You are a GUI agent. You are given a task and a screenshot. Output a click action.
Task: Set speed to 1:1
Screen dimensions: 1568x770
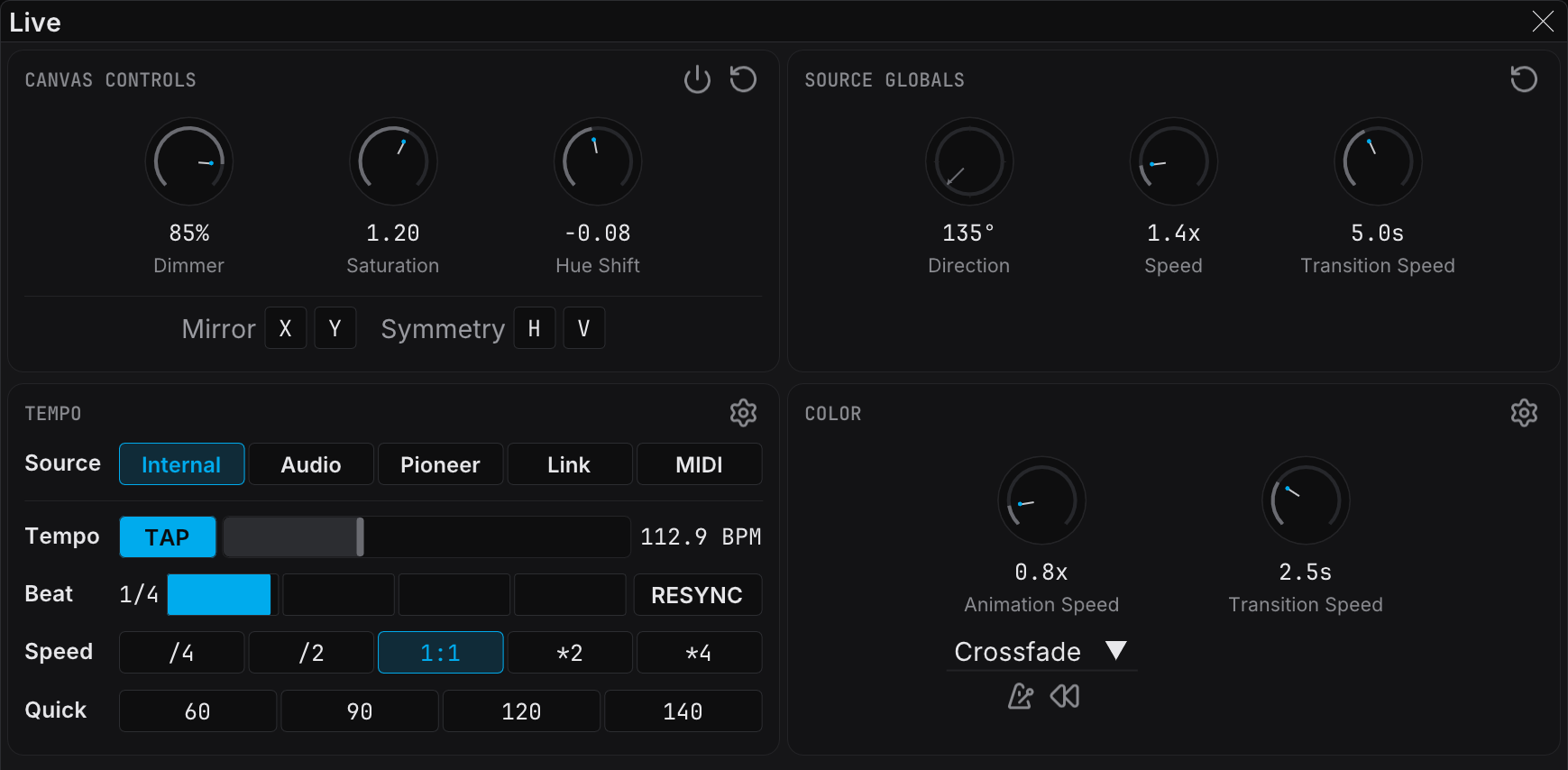click(x=440, y=653)
